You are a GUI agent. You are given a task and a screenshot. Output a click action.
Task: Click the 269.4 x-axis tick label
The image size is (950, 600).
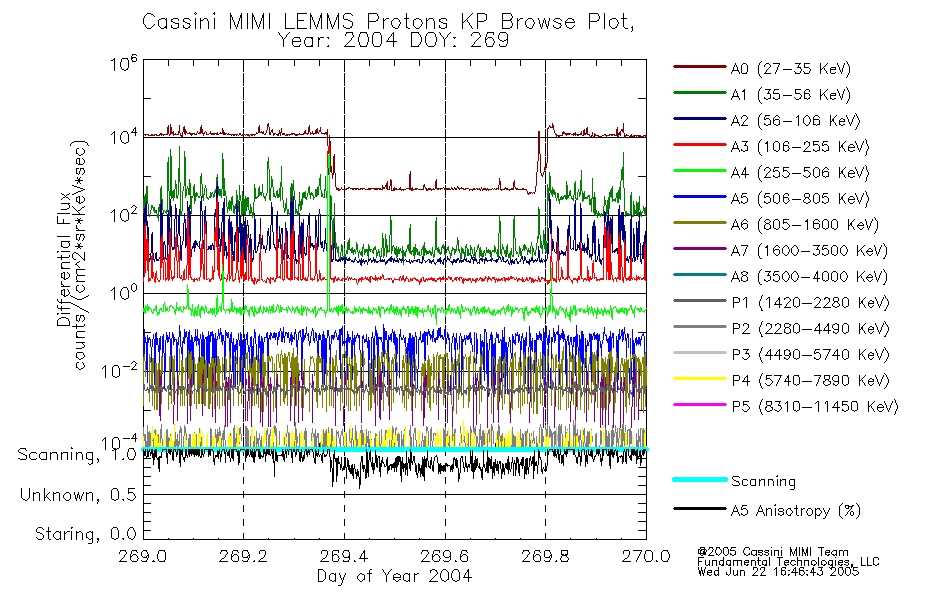pyautogui.click(x=344, y=556)
